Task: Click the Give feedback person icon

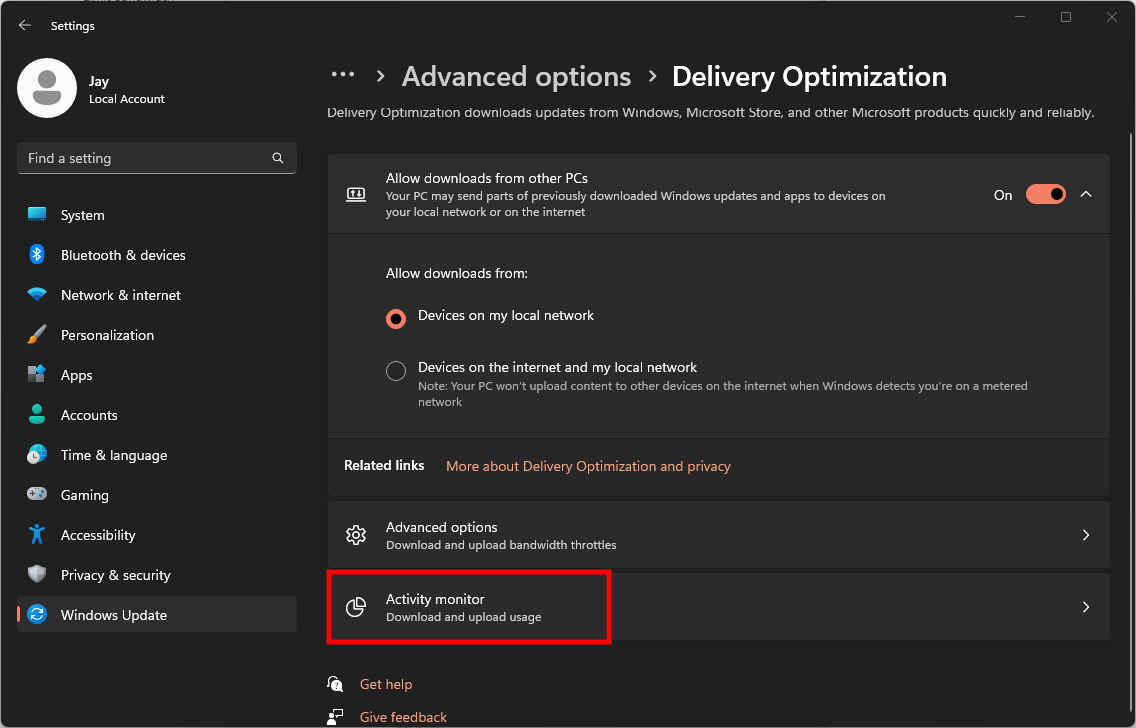Action: click(x=335, y=716)
